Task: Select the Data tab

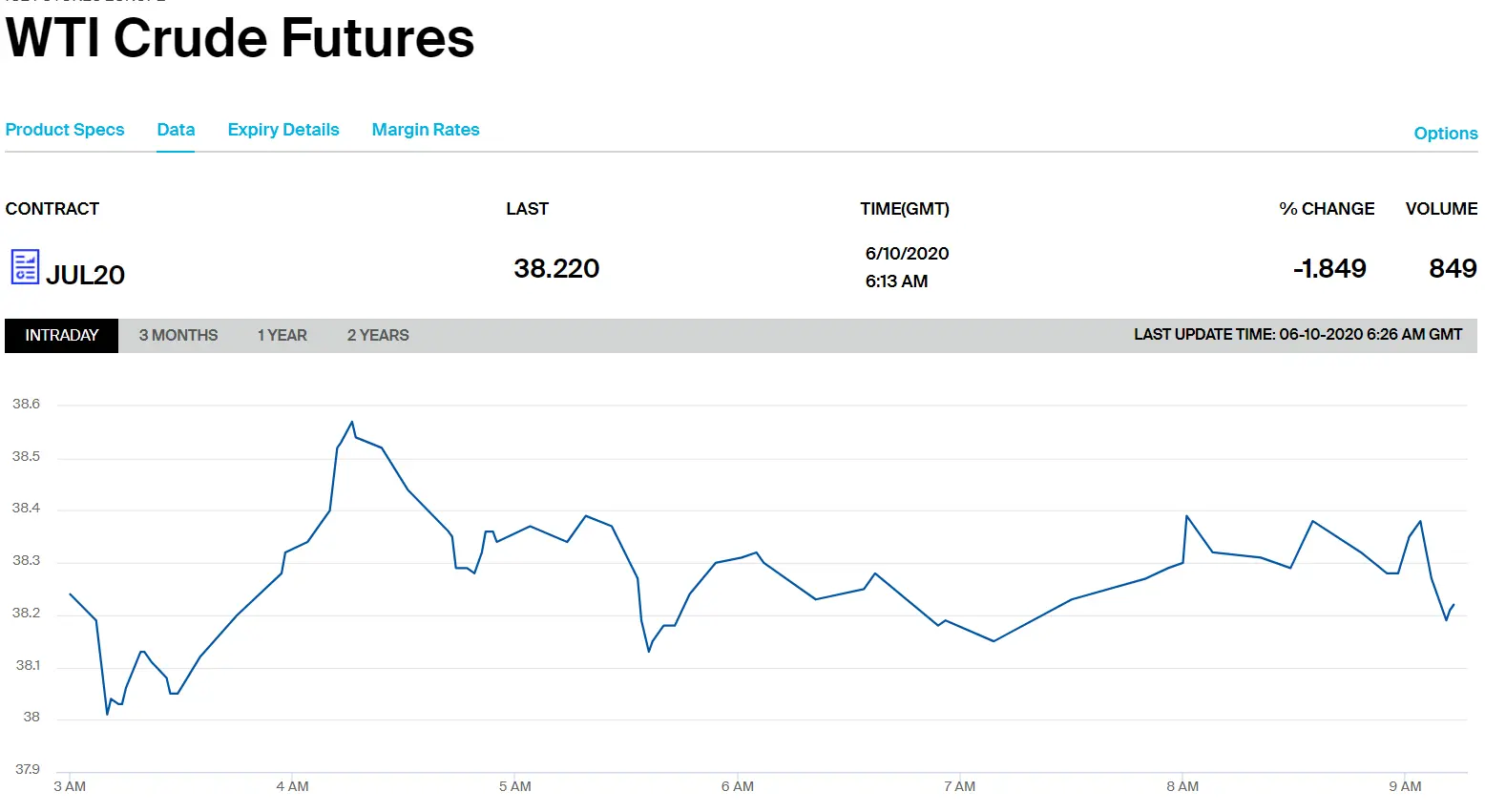Action: [176, 130]
